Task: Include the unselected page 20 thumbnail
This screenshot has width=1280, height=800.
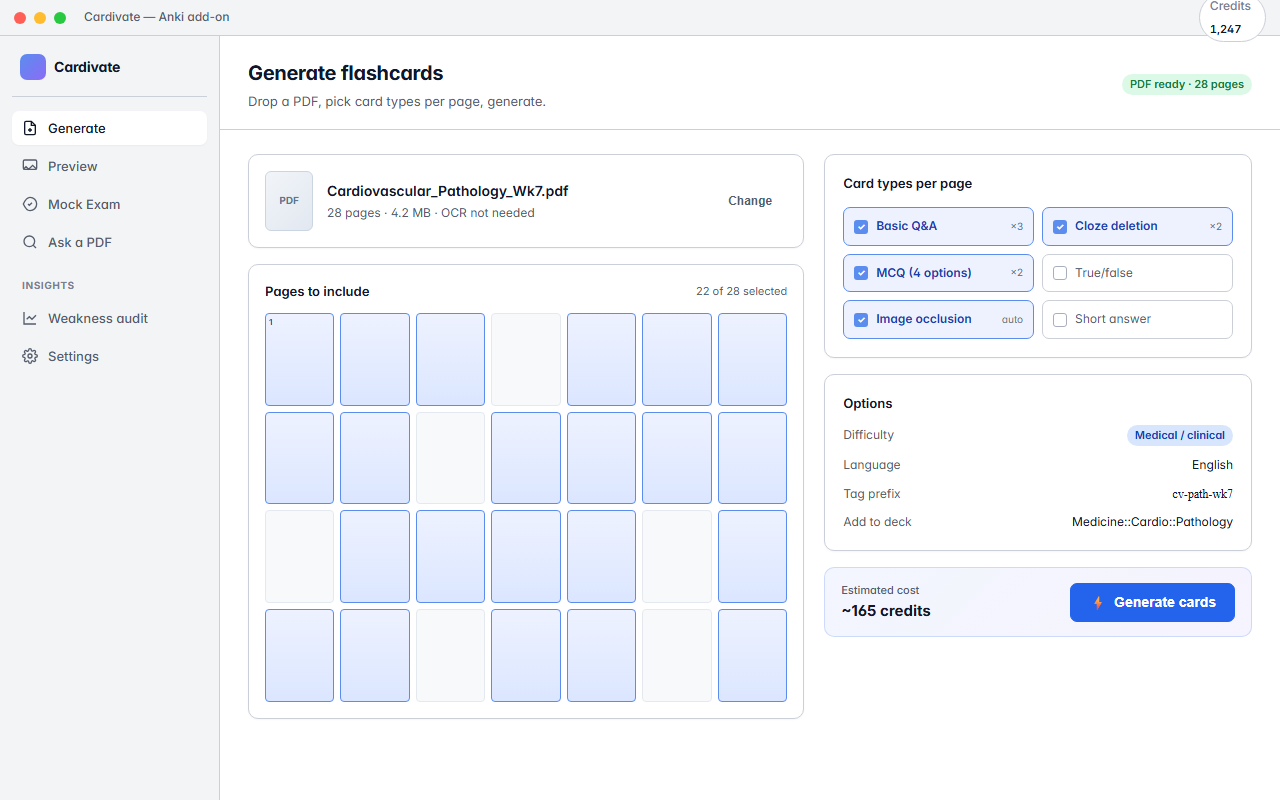Action: [677, 557]
